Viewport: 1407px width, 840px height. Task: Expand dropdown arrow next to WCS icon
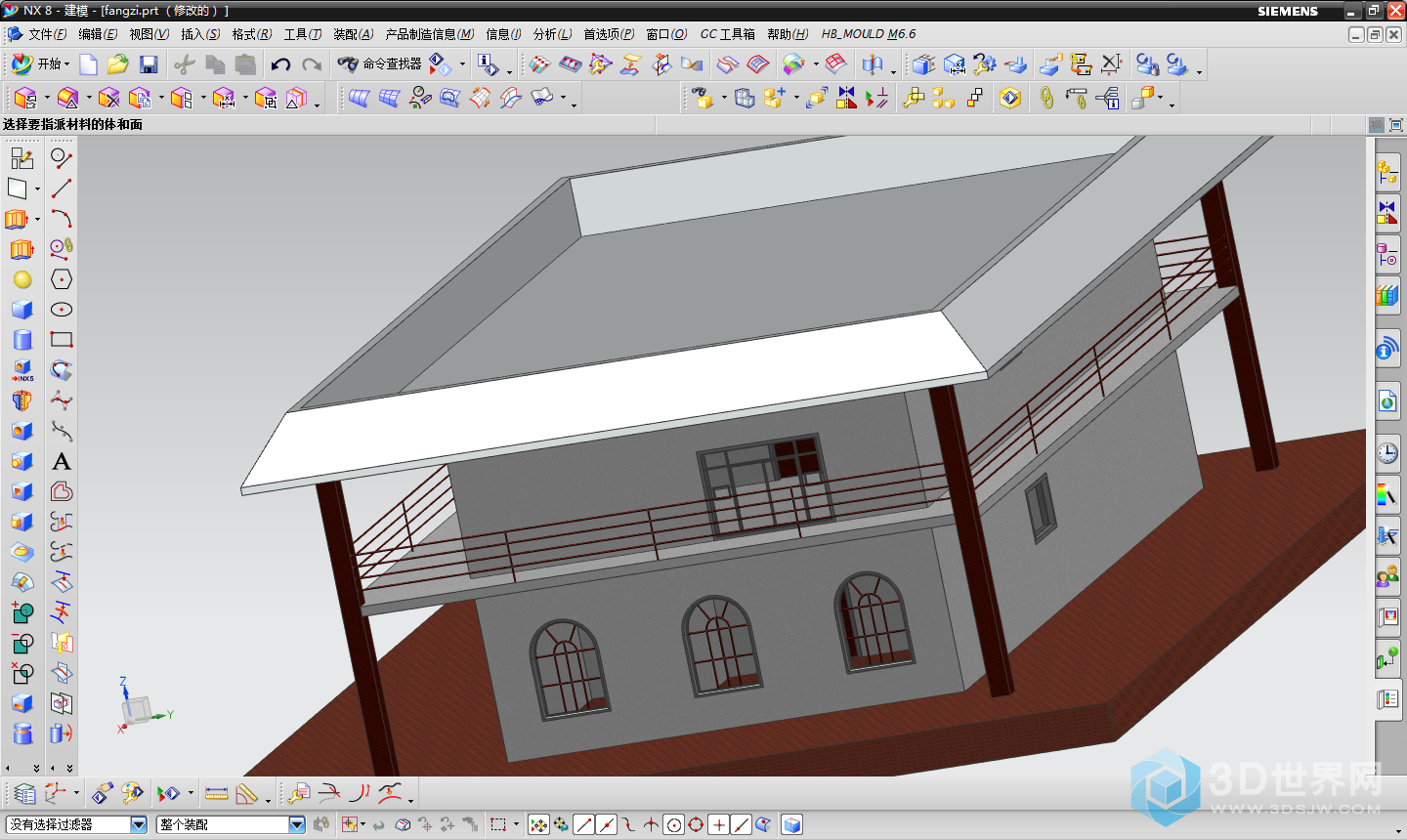pyautogui.click(x=76, y=793)
